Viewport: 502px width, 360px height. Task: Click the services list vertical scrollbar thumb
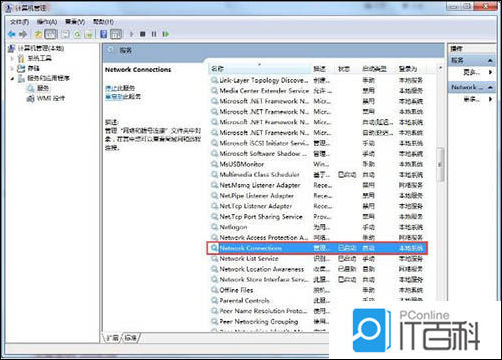click(440, 165)
